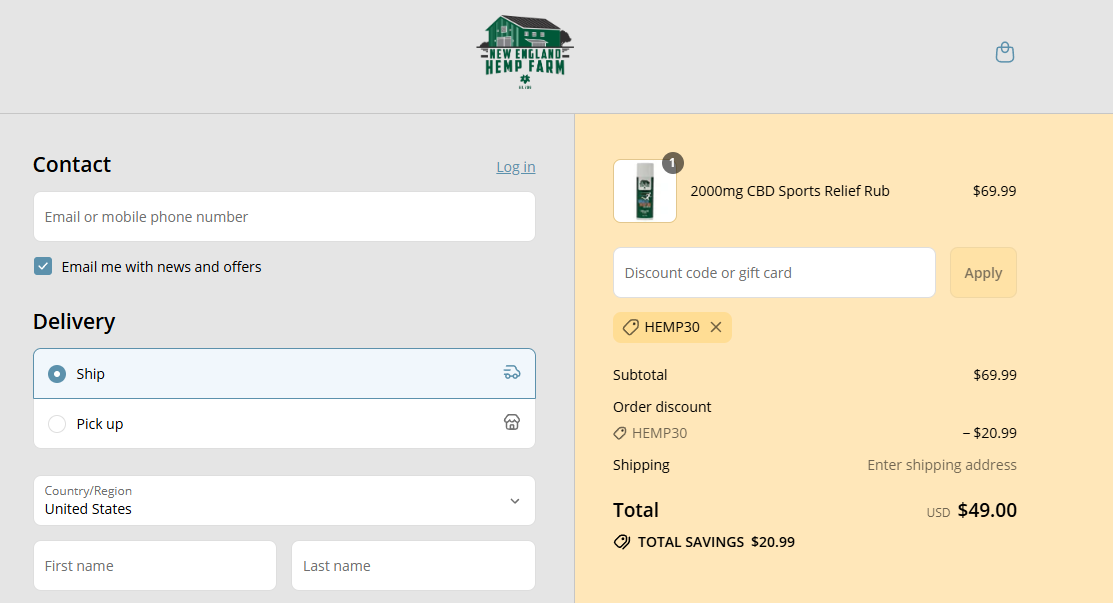Click the Log in link
1113x603 pixels.
(515, 167)
